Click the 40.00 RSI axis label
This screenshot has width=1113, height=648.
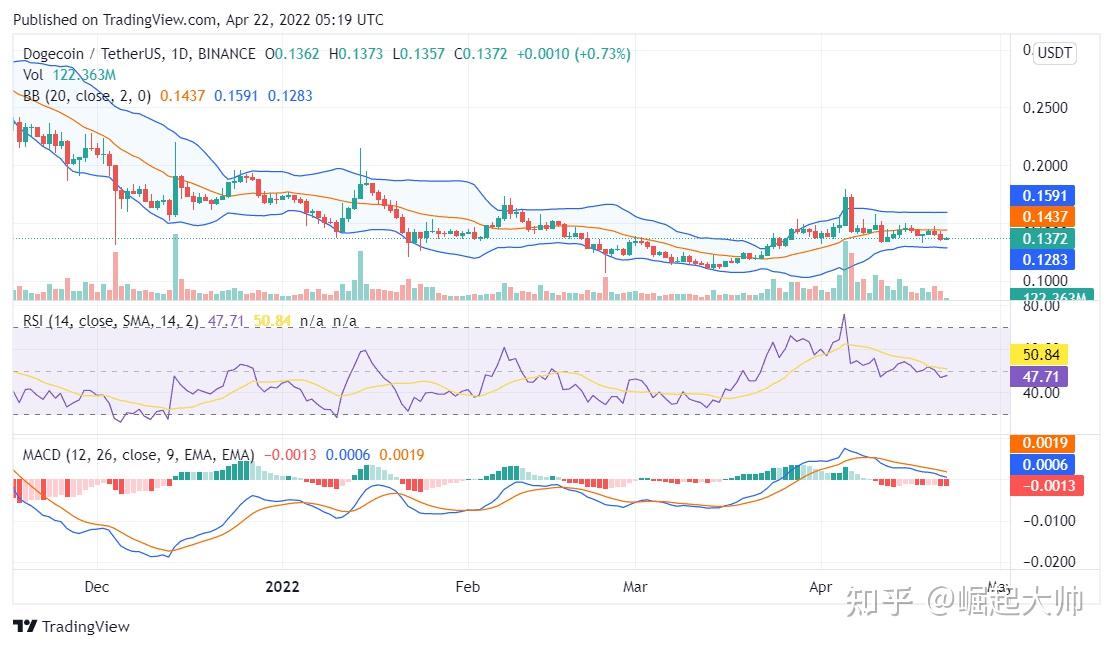coord(1041,393)
